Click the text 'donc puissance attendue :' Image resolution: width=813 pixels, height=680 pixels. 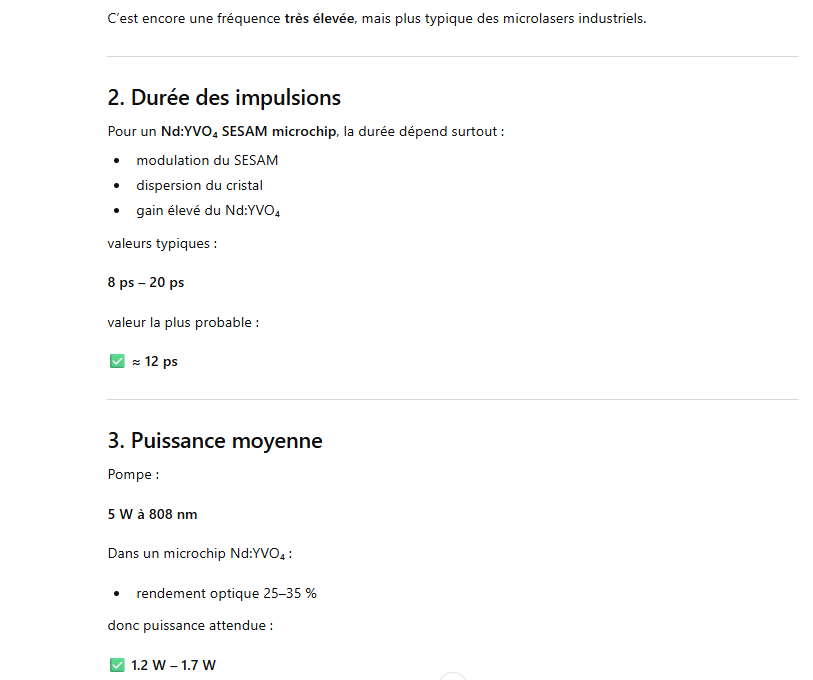pos(190,625)
